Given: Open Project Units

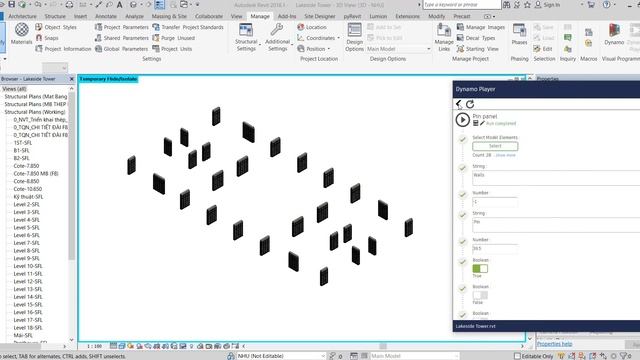Looking at the screenshot, I should 172,49.
